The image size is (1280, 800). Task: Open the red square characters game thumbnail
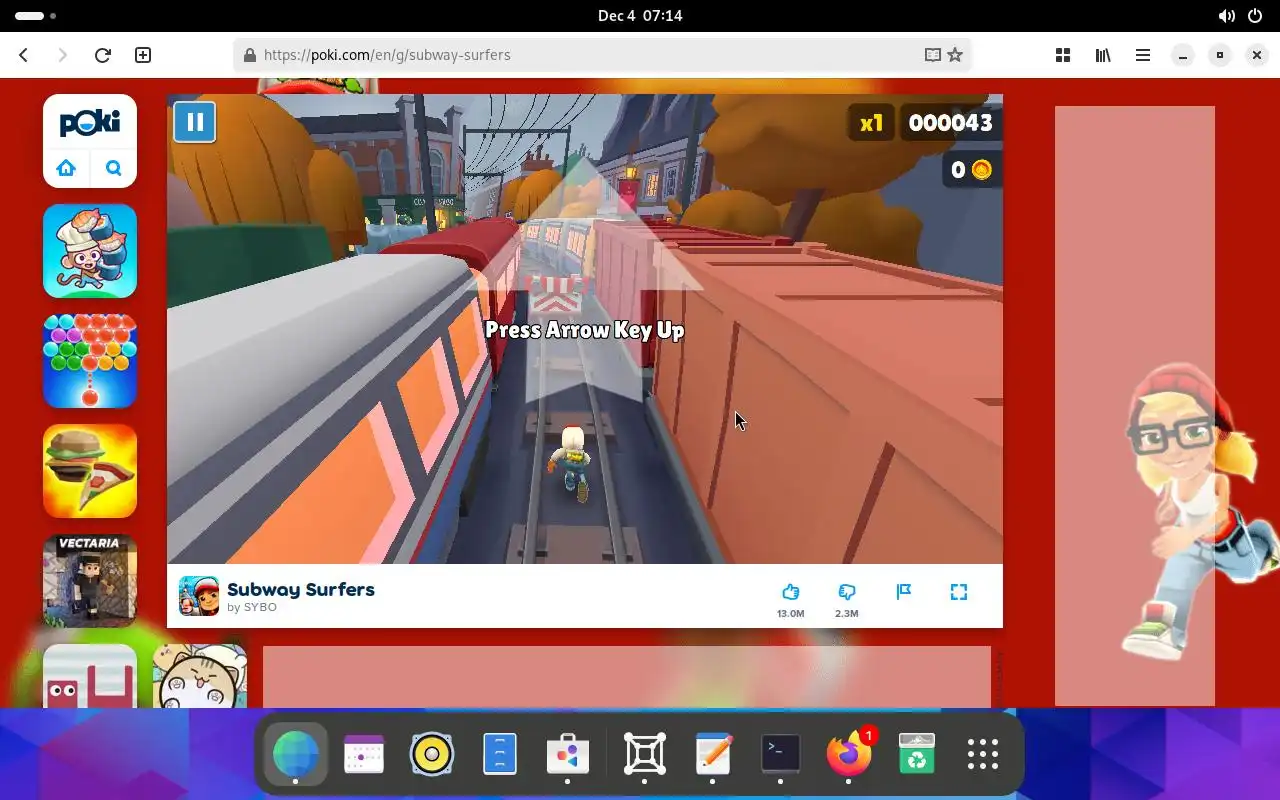90,676
